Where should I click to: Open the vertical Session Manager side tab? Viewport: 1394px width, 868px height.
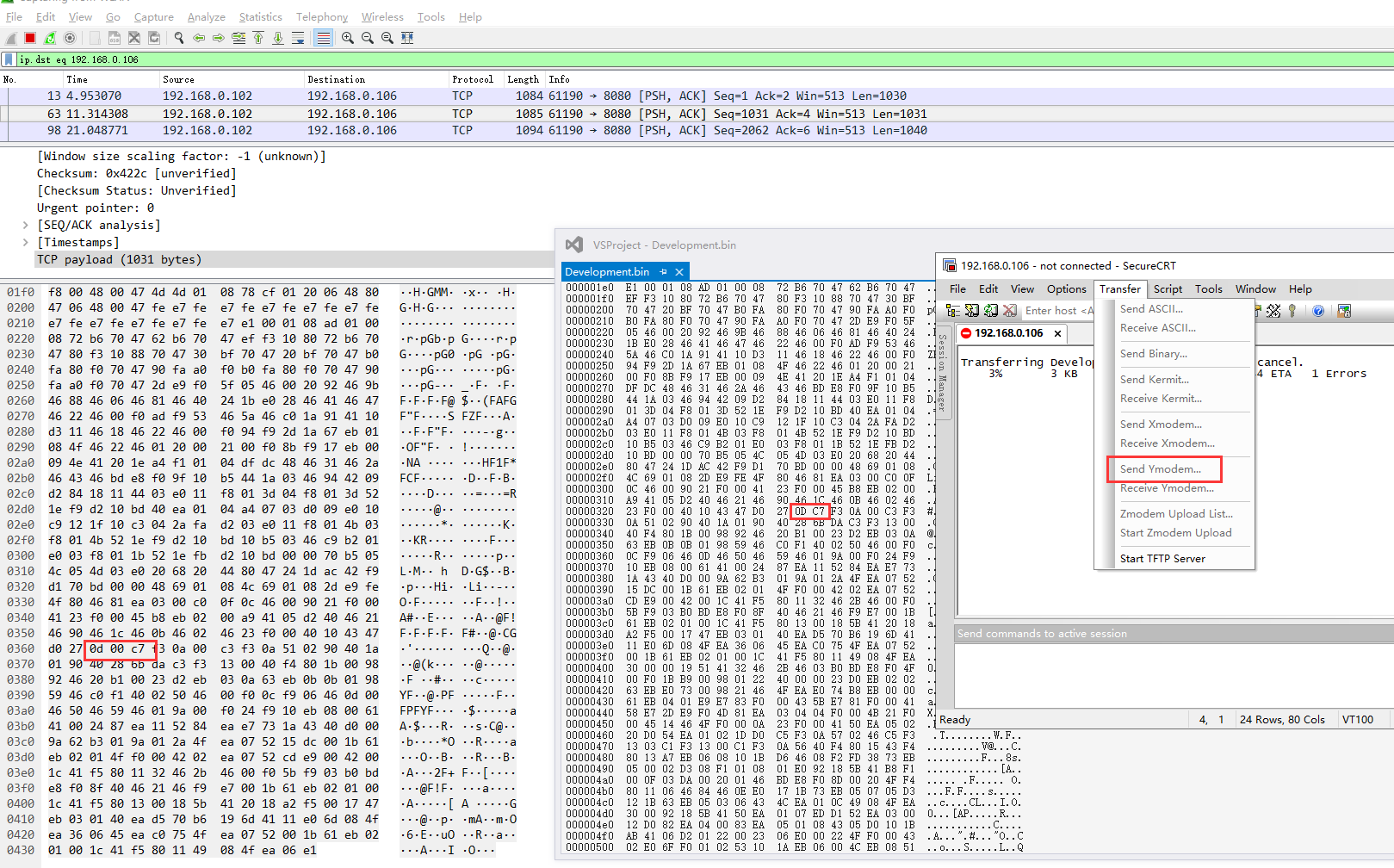click(943, 371)
